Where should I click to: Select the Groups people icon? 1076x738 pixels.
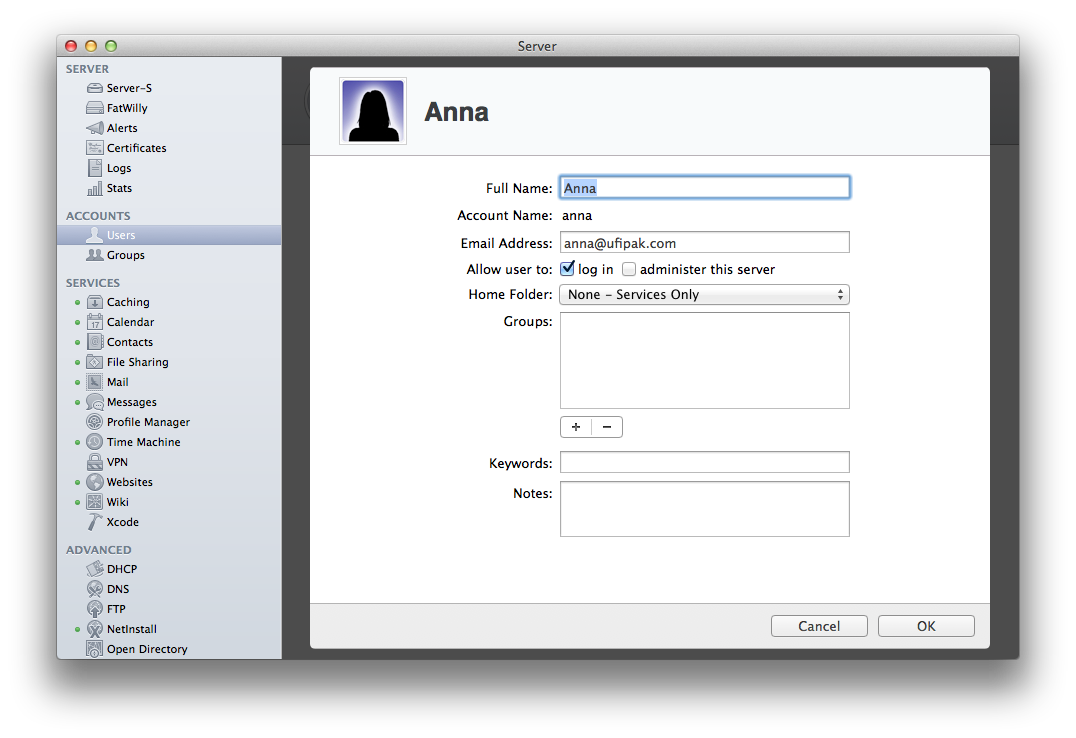pyautogui.click(x=95, y=255)
